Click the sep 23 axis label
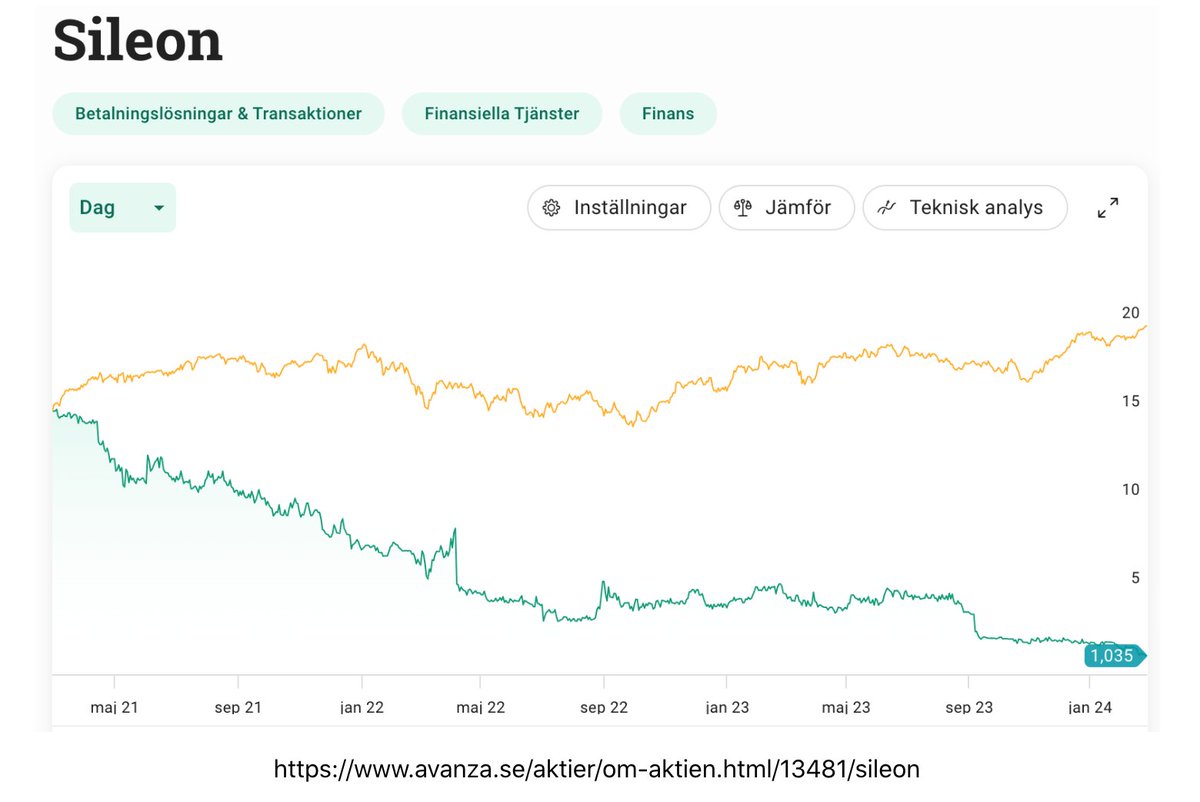This screenshot has width=1200, height=802. tap(969, 707)
